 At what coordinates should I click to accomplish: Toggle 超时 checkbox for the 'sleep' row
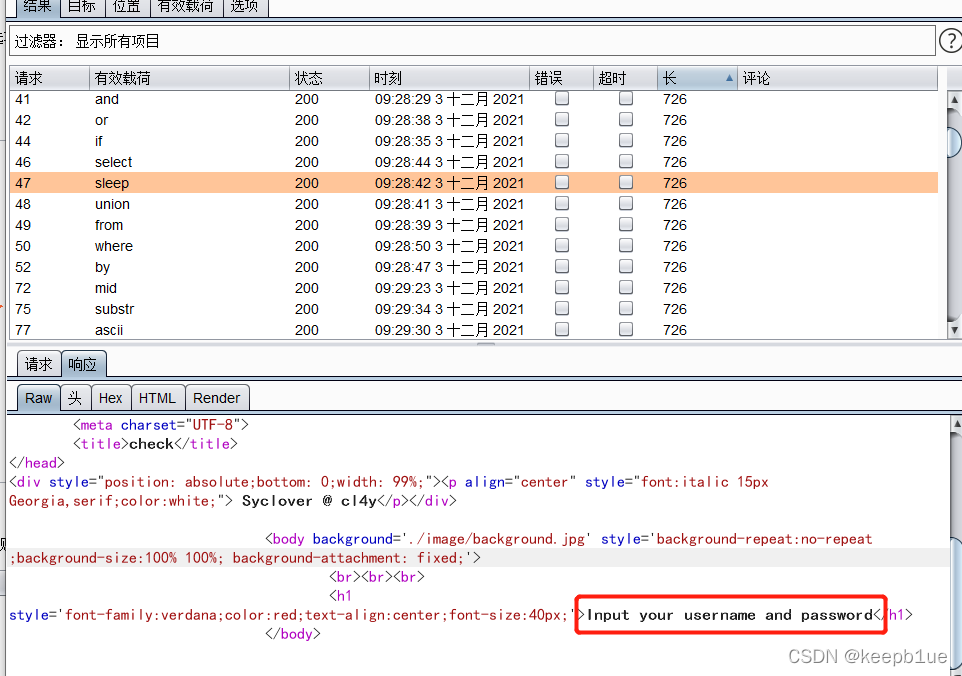coord(626,182)
